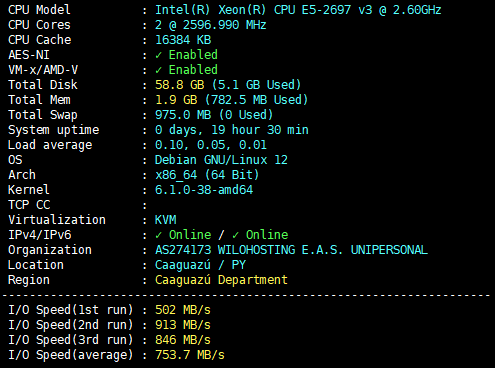Screen dimensions: 495x368
Task: Click the Virtualization label
Action: [x=57, y=220]
